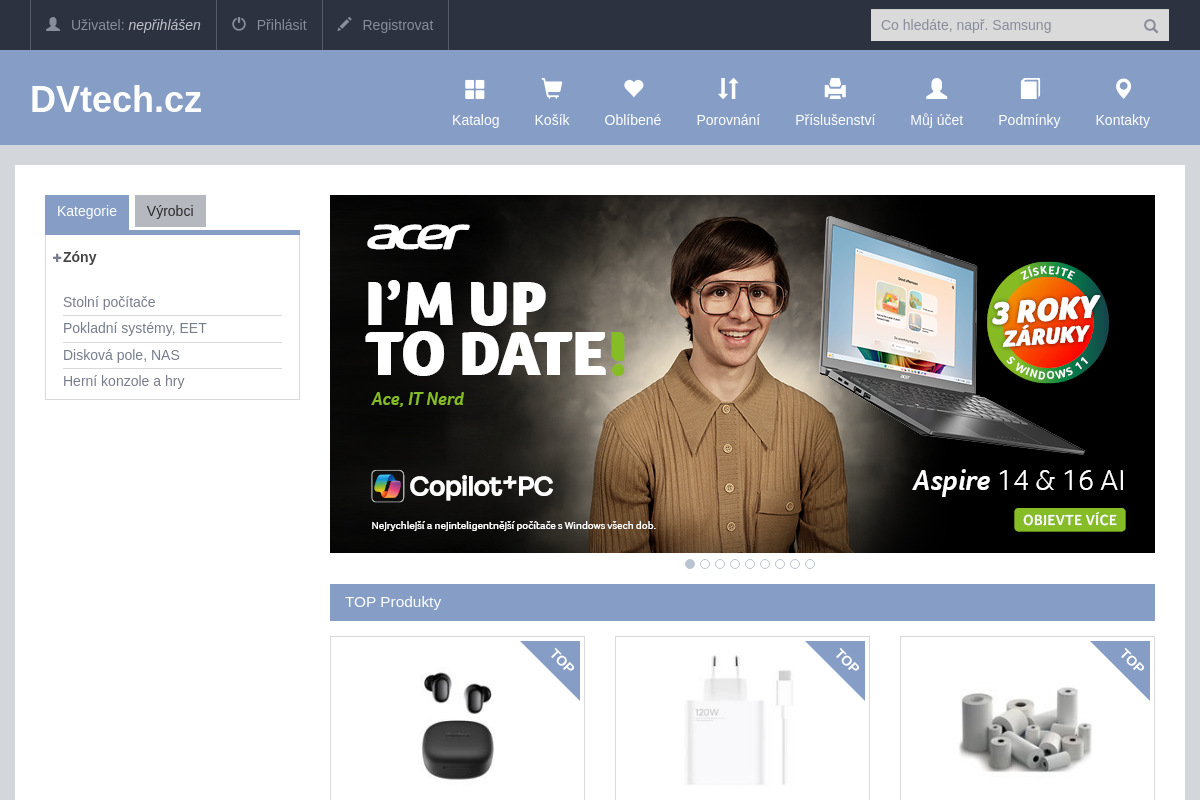
Task: Open the wireless earbuds product thumbnail
Action: coord(457,725)
